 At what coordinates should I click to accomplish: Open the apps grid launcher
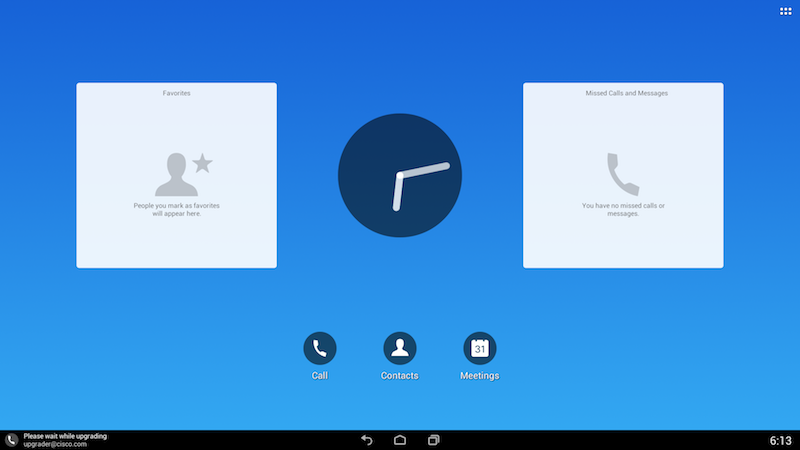coord(786,10)
